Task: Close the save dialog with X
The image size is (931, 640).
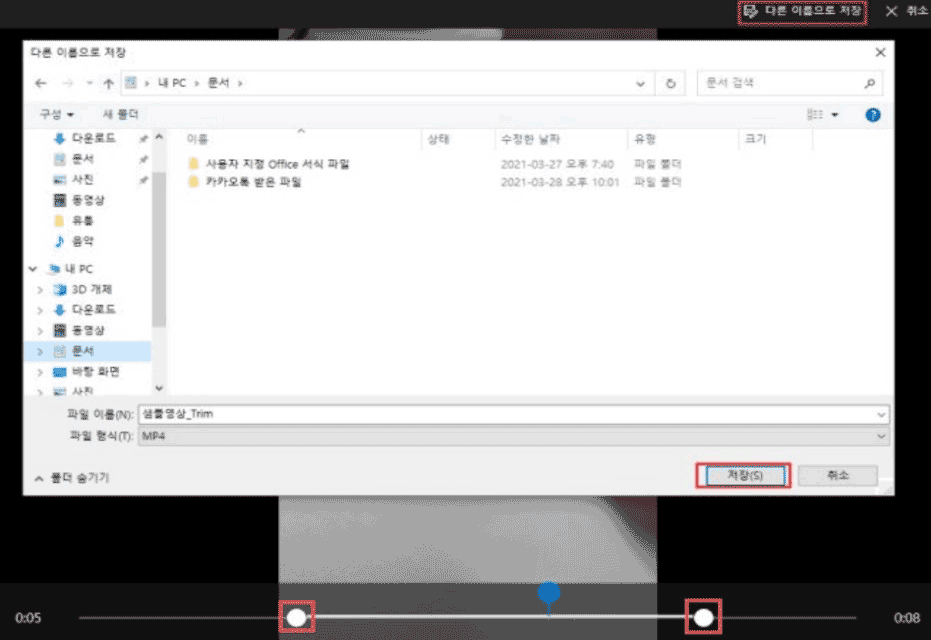Action: click(880, 53)
